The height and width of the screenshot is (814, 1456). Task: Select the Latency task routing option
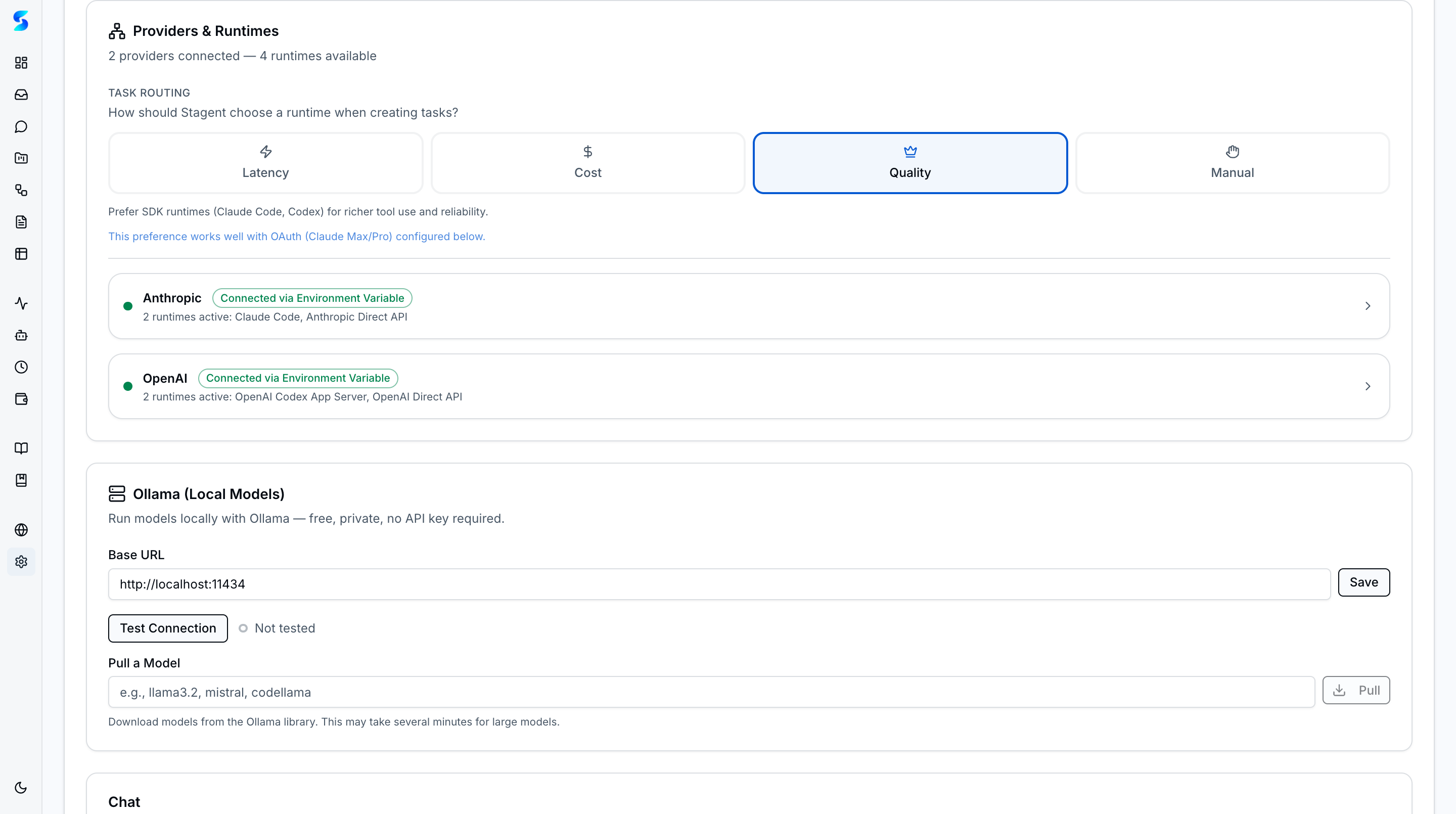(265, 163)
